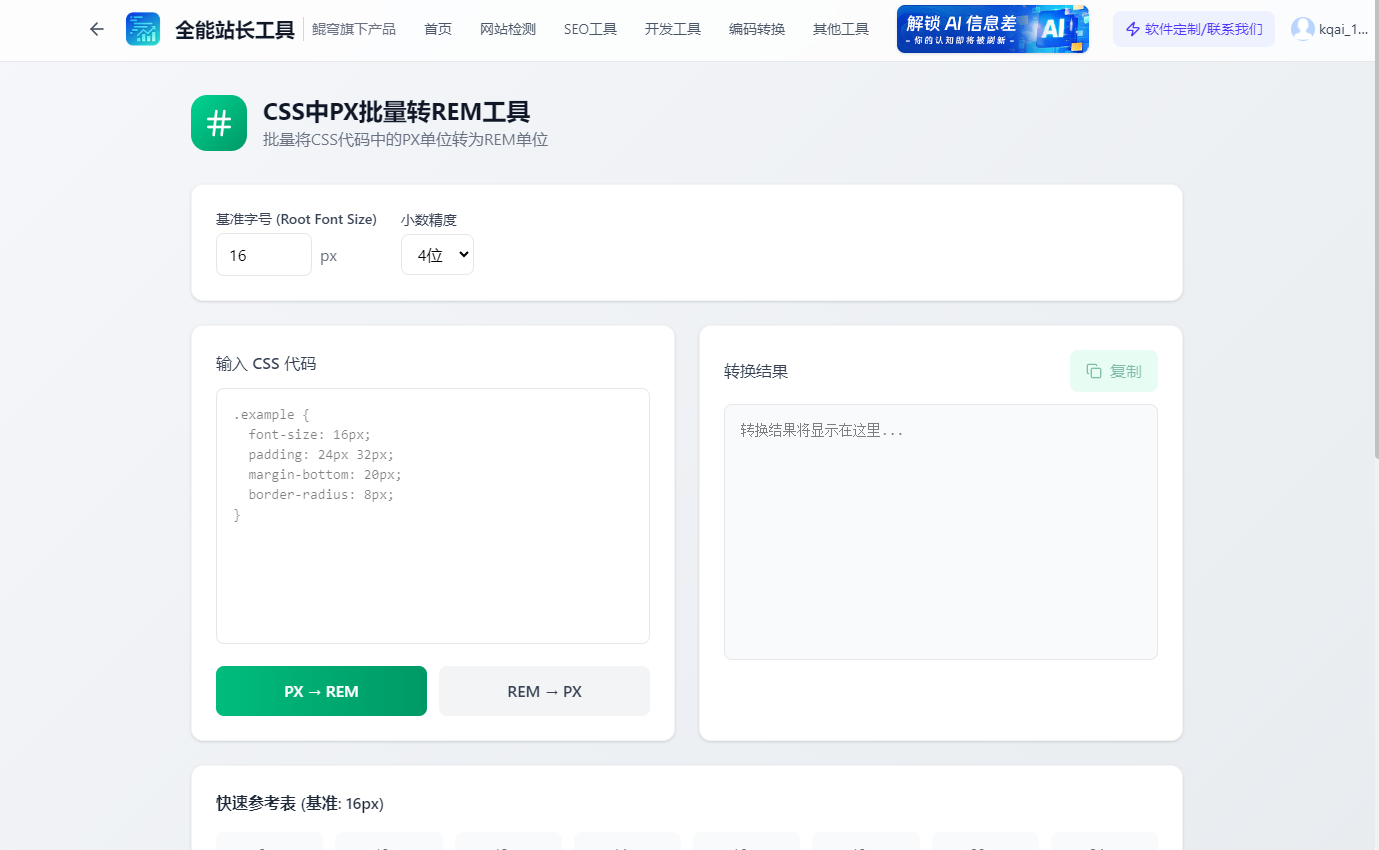Select the Root Font Size input field
This screenshot has height=850, width=1379.
263,254
